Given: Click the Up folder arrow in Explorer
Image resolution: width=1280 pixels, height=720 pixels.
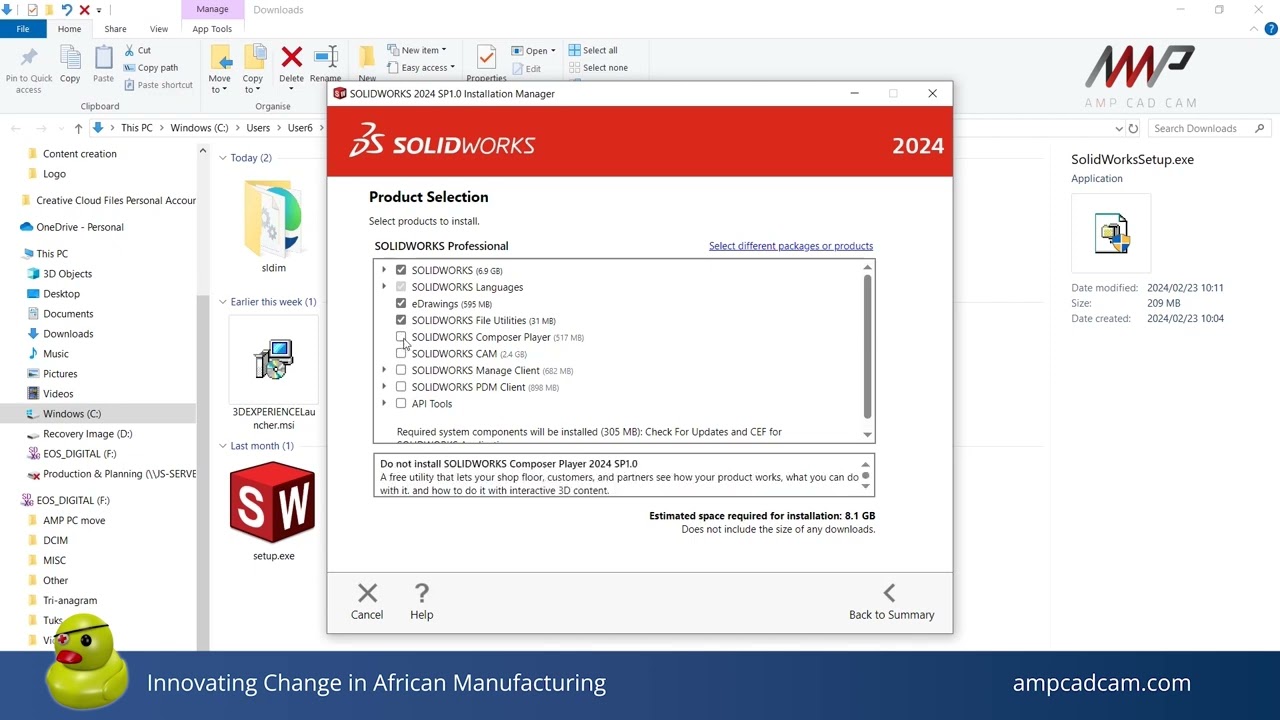Looking at the screenshot, I should click(78, 128).
